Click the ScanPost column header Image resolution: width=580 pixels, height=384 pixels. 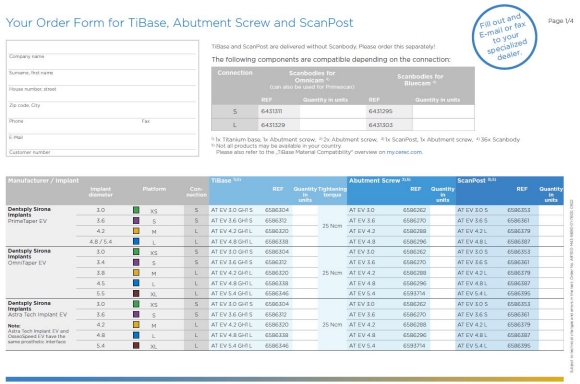pos(476,181)
